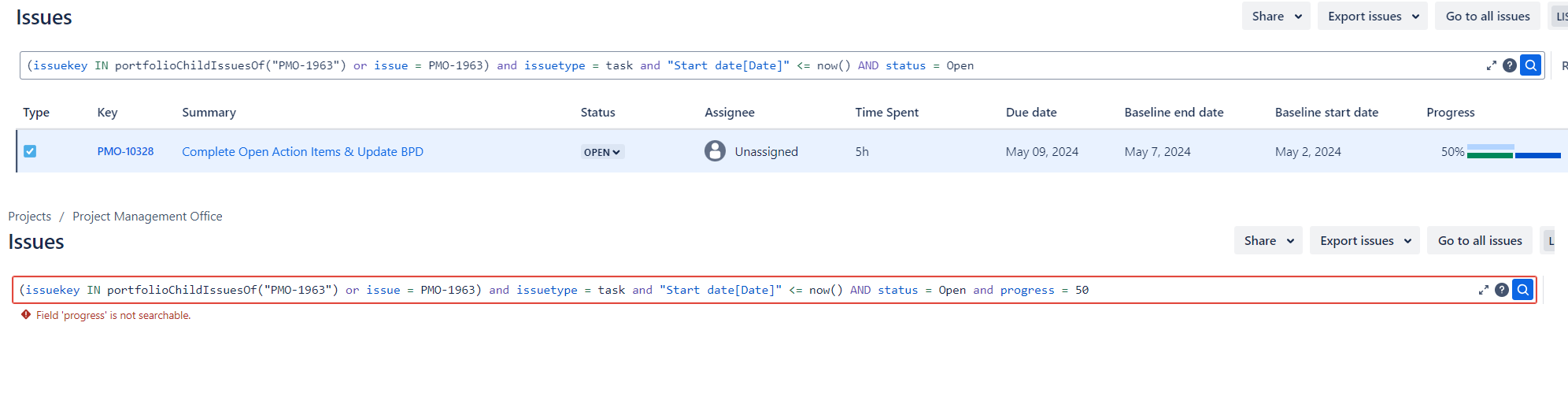The image size is (1568, 419).
Task: Click the Projects breadcrumb link
Action: point(30,216)
